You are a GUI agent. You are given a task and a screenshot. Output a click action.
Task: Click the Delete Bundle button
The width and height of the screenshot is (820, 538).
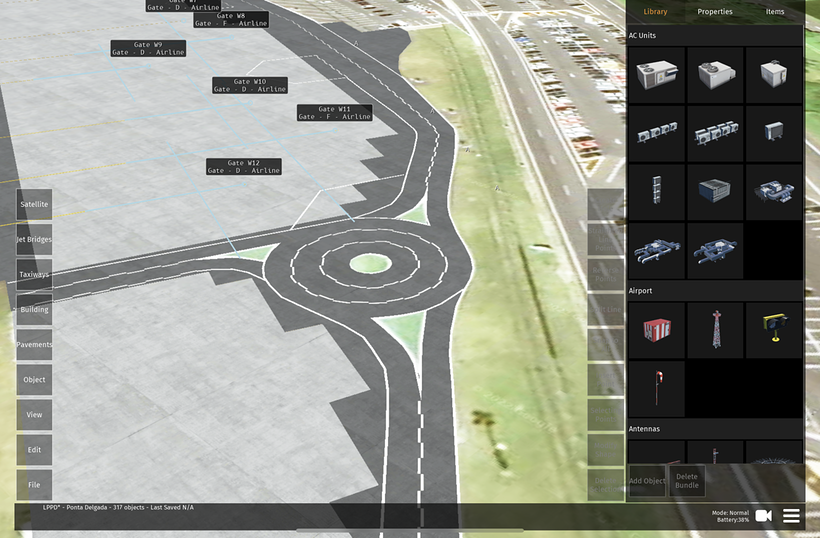click(x=687, y=481)
